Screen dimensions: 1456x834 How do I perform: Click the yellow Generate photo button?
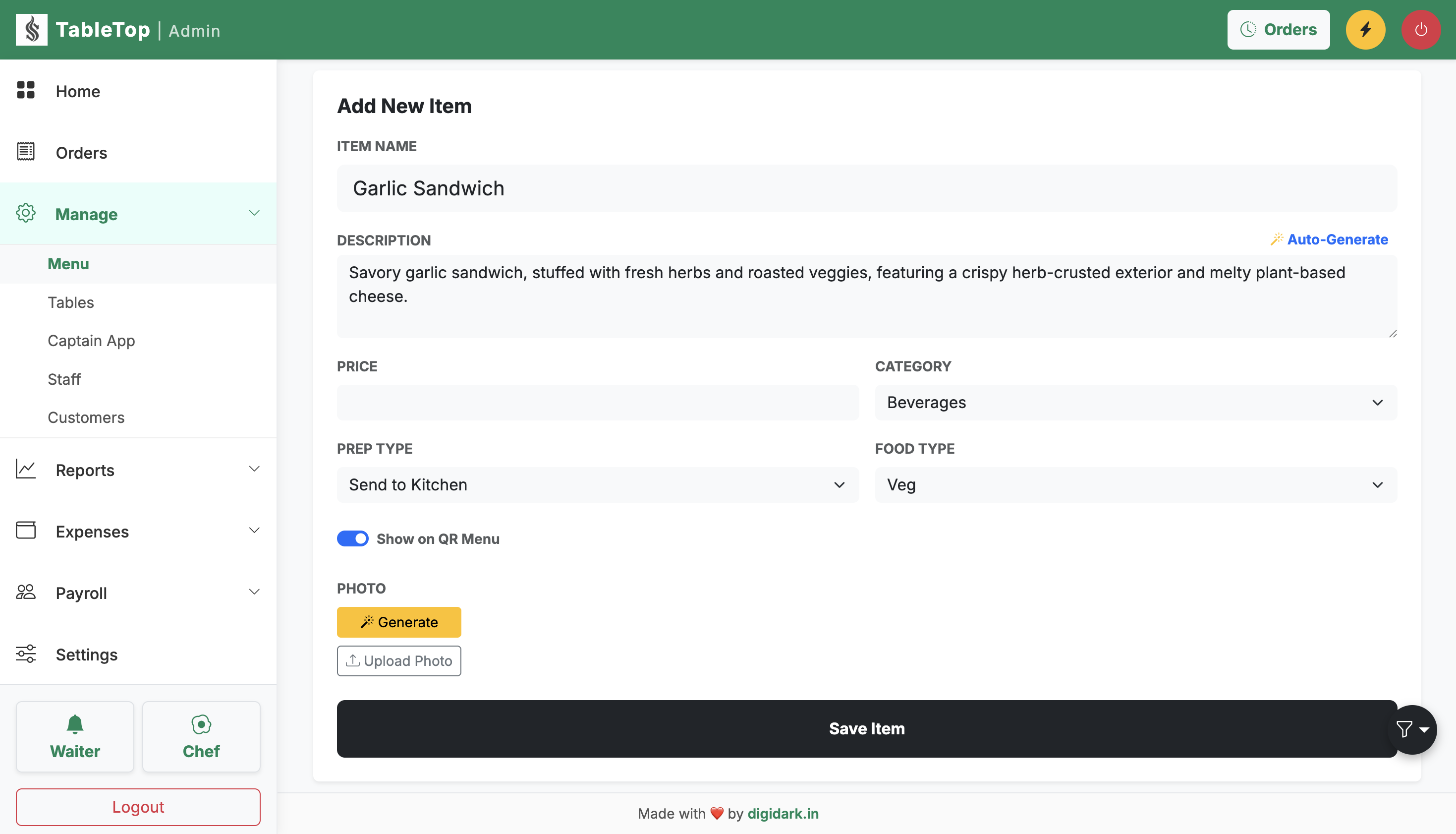click(399, 622)
